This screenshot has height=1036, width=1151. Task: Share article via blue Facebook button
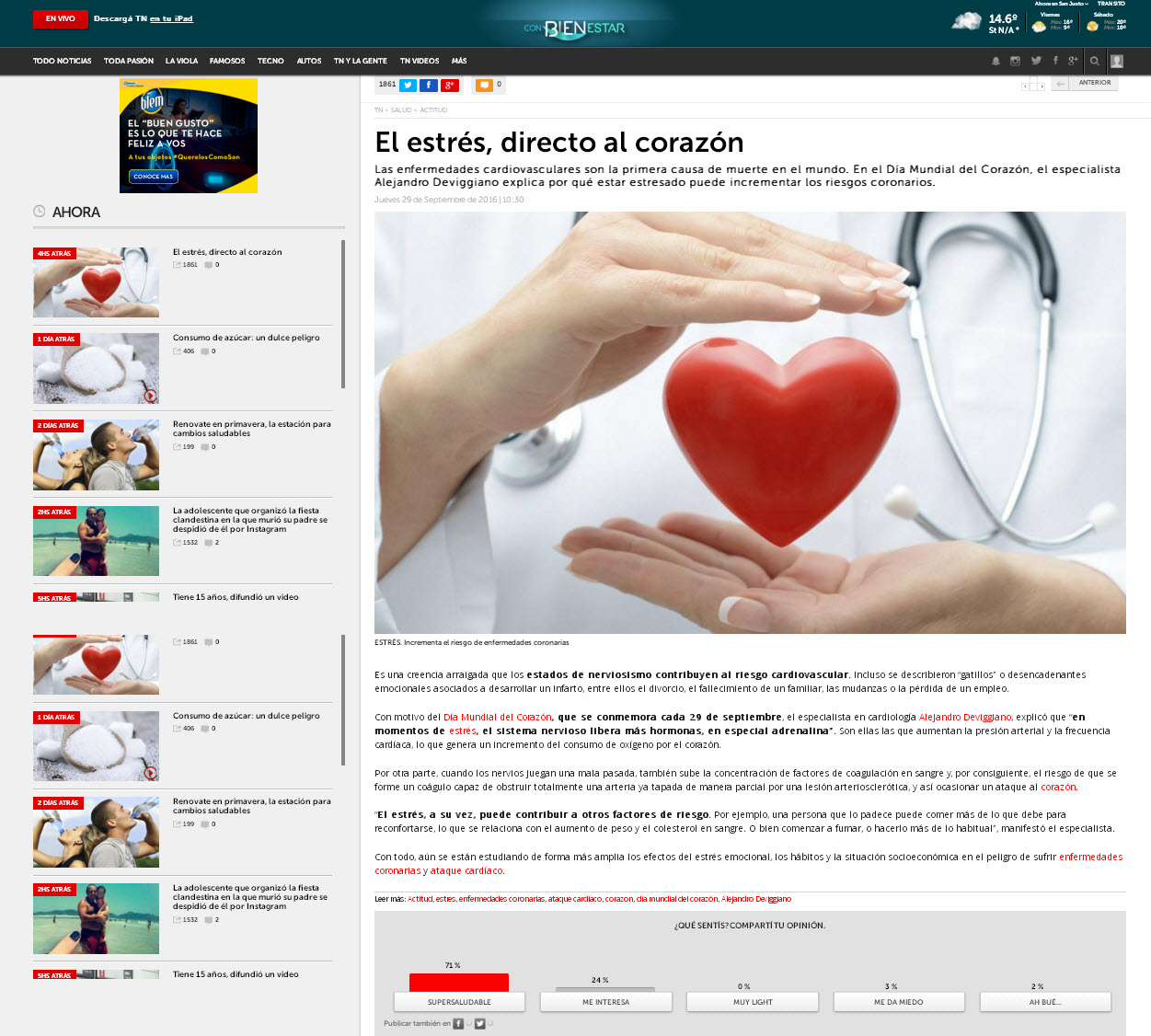[x=429, y=85]
